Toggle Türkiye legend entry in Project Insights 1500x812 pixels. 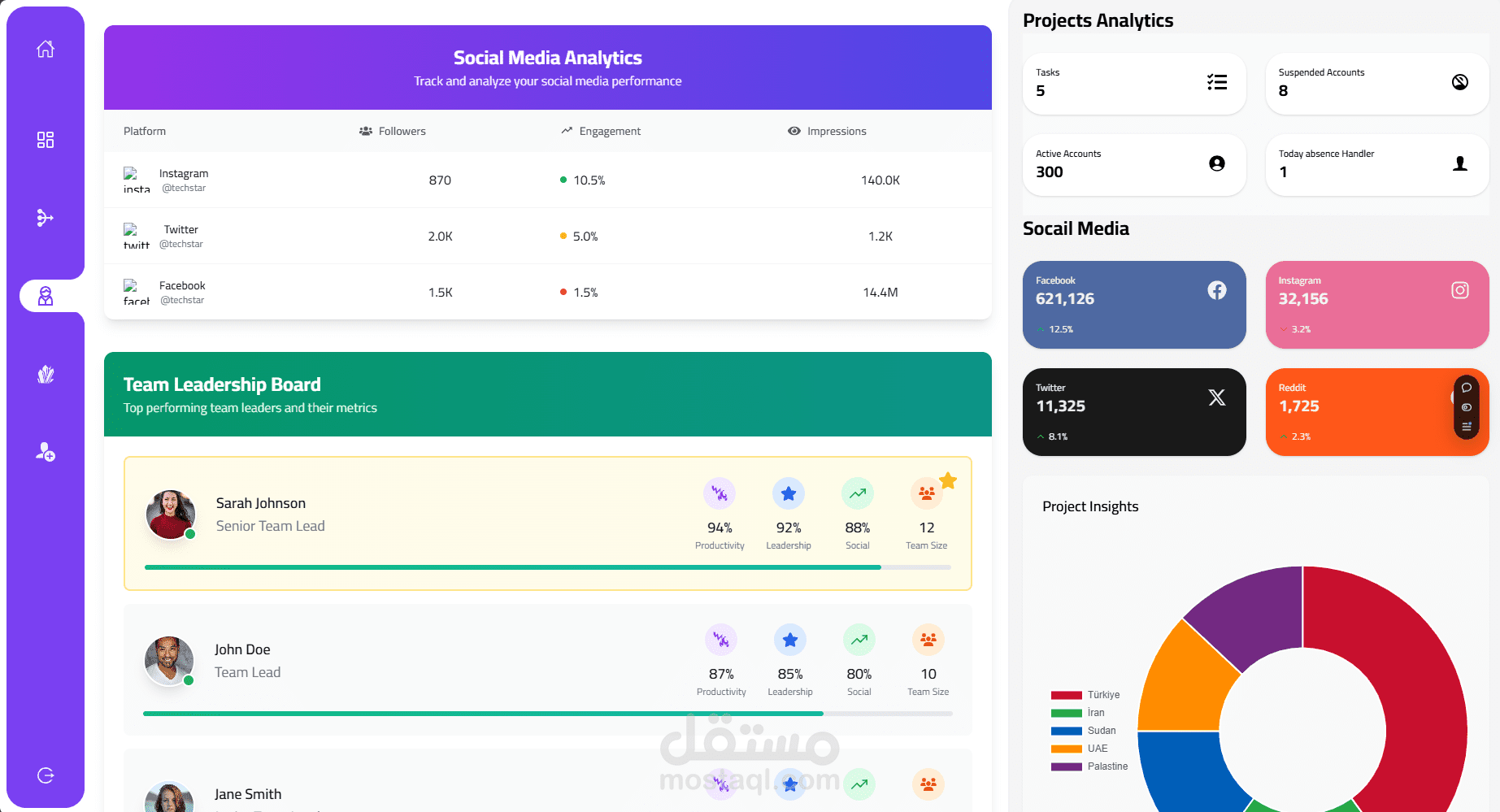(x=1085, y=695)
